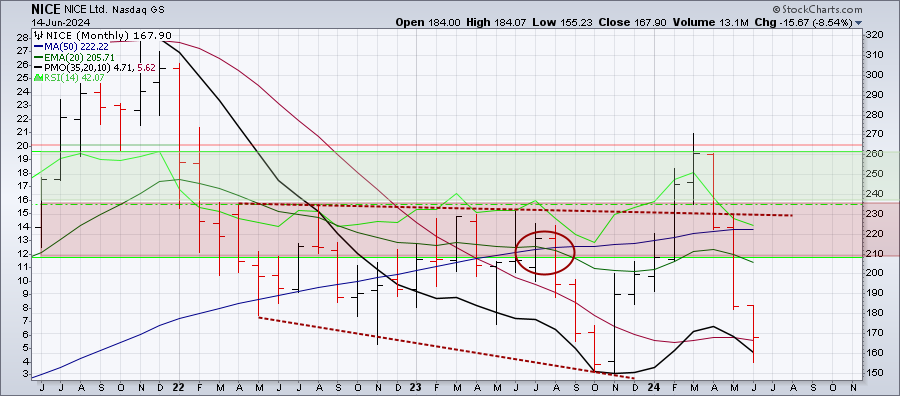Click the 320 price label on right axis
The width and height of the screenshot is (900, 396).
(874, 34)
